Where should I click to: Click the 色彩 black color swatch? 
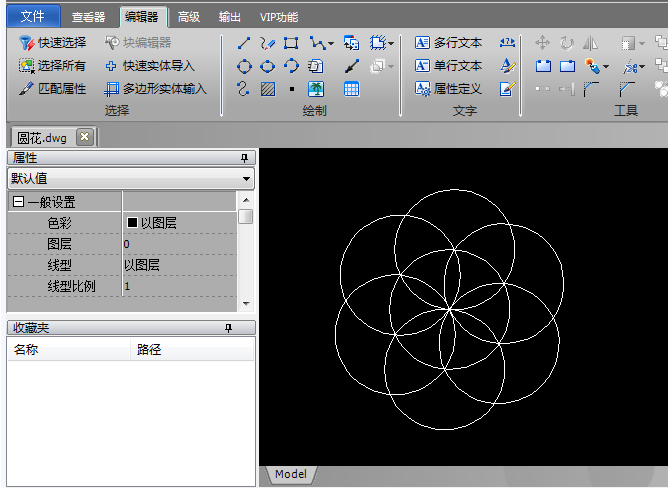(132, 222)
